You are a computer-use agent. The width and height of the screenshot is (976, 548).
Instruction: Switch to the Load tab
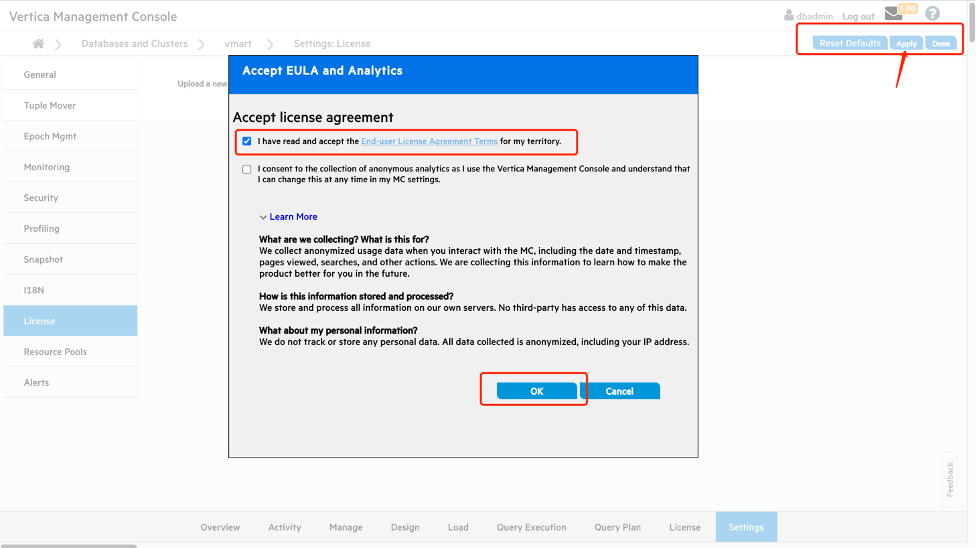point(458,527)
